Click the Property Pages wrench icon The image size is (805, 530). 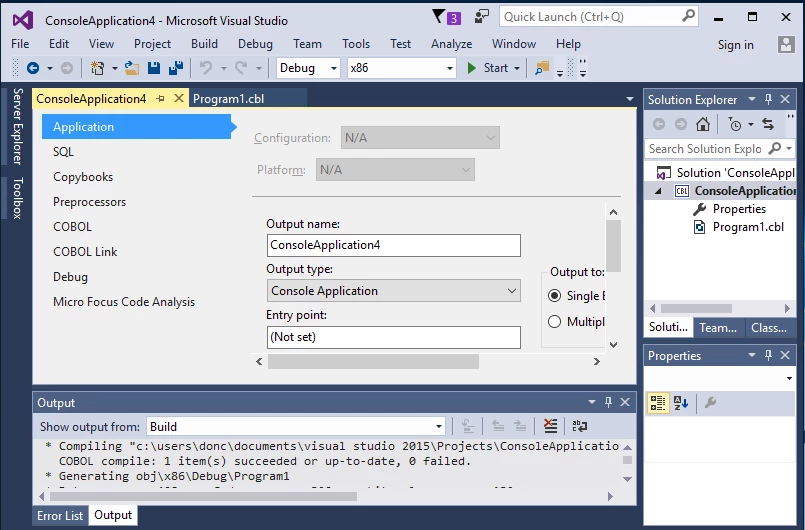(x=711, y=403)
